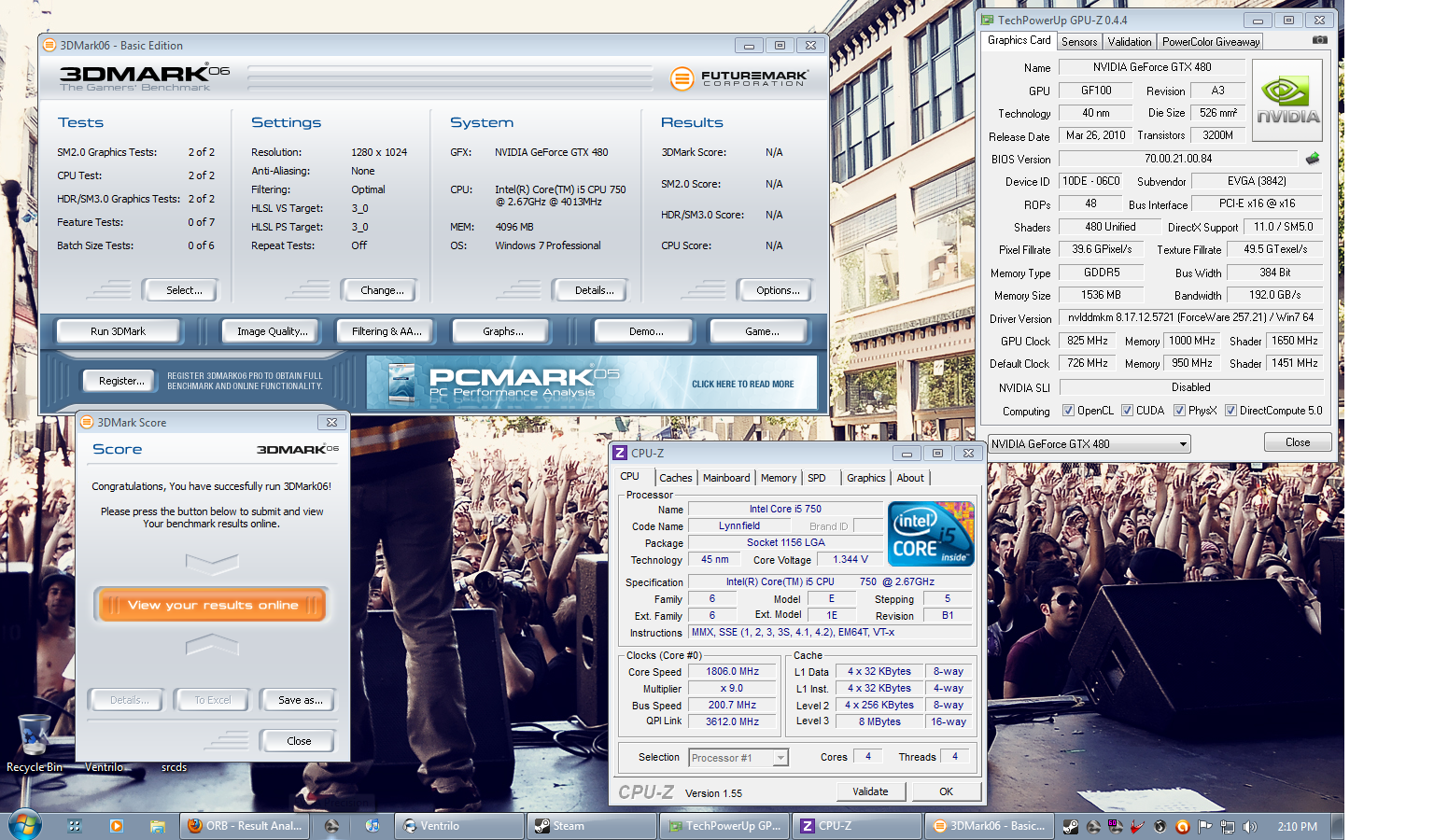Click the GPU-Z screenshot camera icon

(x=1319, y=40)
